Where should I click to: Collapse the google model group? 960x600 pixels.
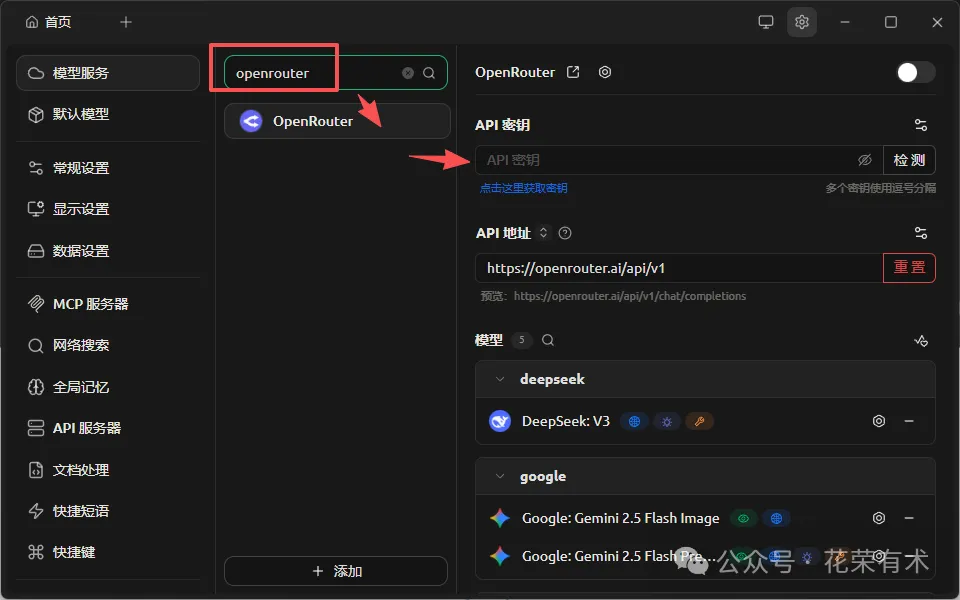(x=500, y=476)
